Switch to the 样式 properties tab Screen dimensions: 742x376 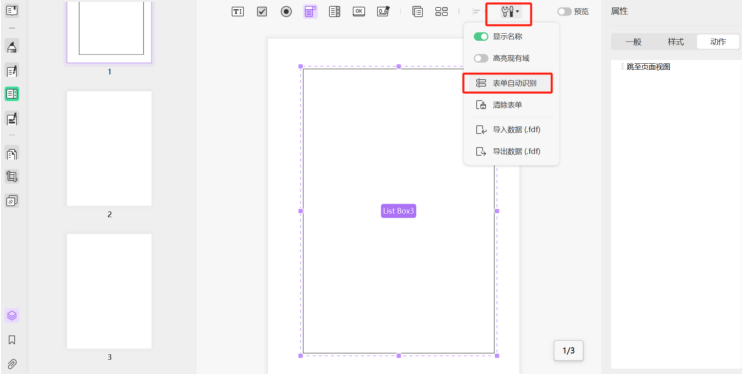point(675,42)
